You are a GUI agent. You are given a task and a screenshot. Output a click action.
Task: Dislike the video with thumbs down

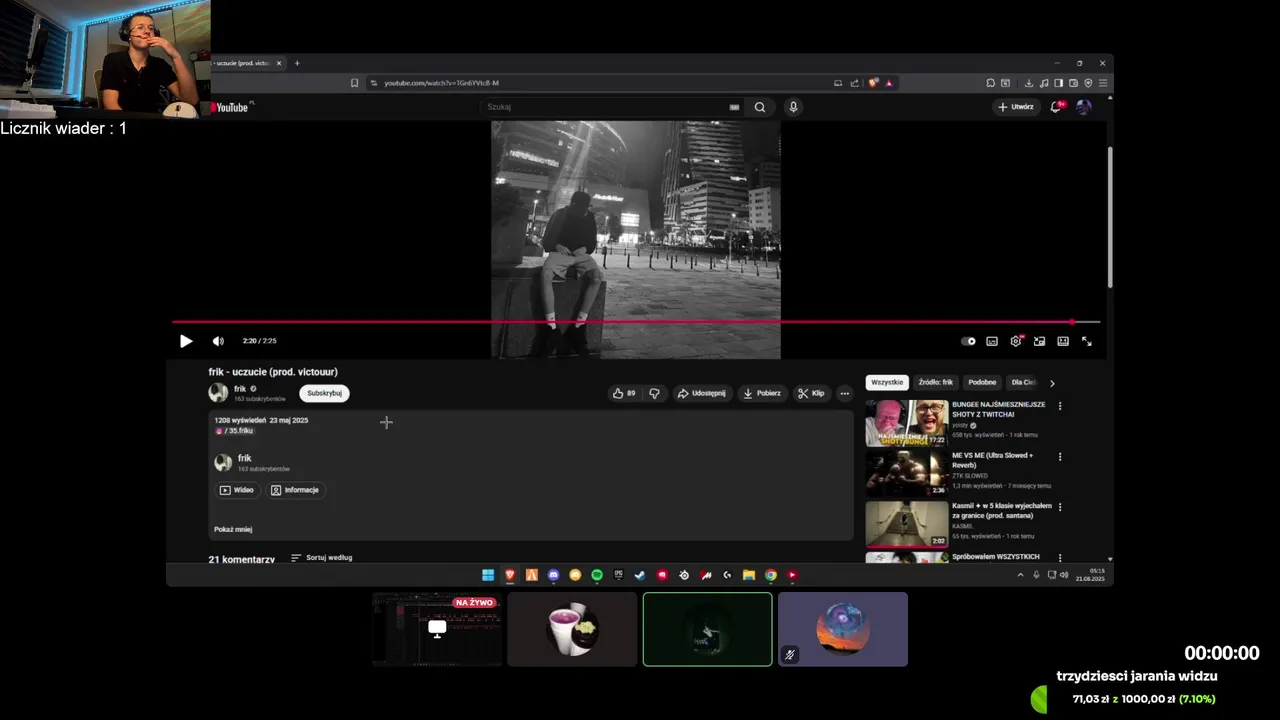(x=654, y=393)
